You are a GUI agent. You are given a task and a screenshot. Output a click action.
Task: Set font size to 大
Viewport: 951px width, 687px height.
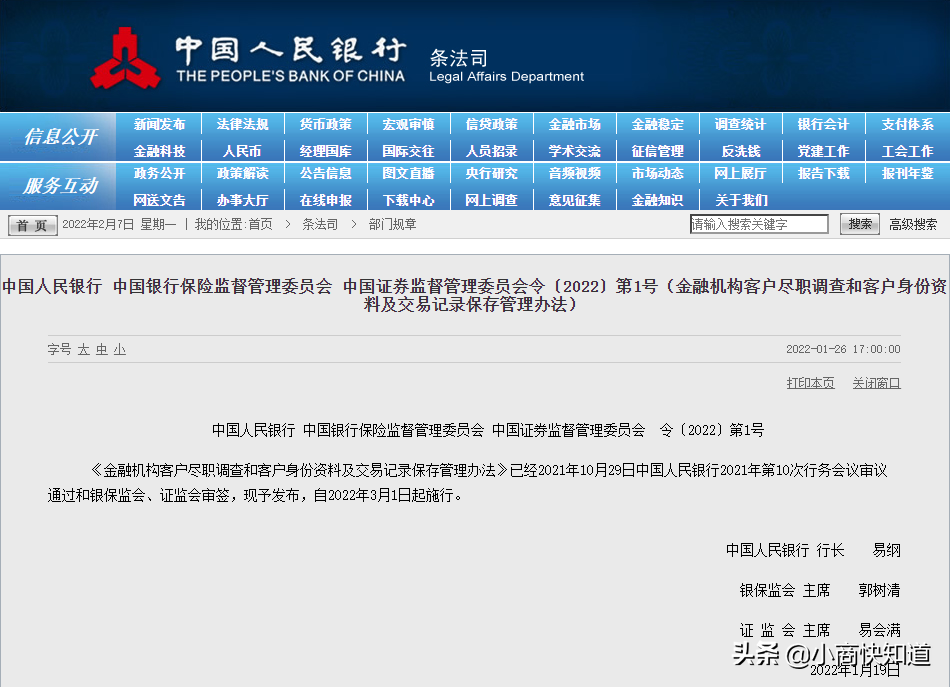point(84,349)
